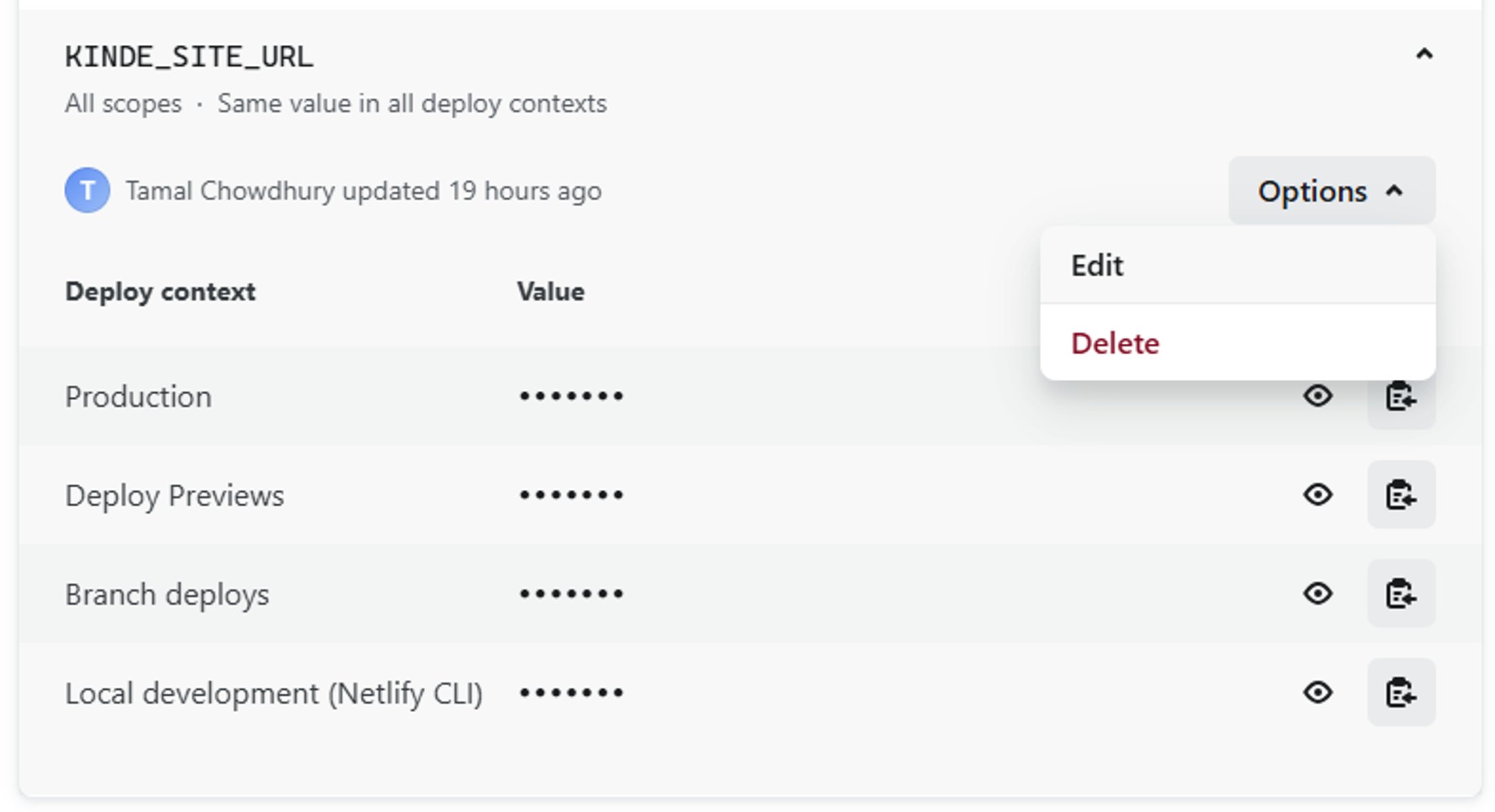Select Edit from the Options menu
Screen dimensions: 1495x812
[x=1097, y=265]
